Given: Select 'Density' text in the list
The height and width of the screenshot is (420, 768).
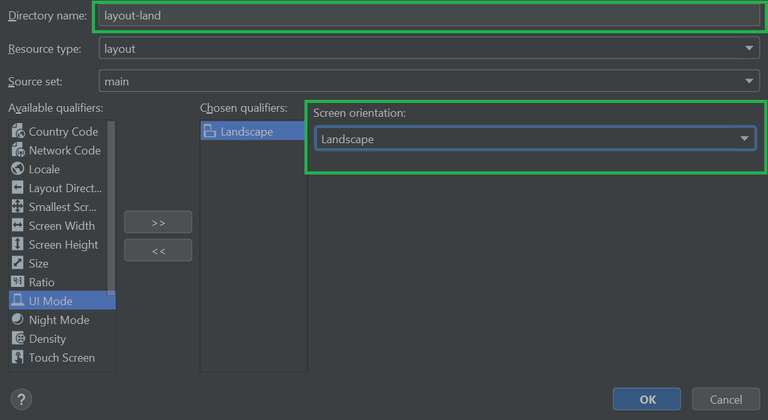Looking at the screenshot, I should (47, 339).
